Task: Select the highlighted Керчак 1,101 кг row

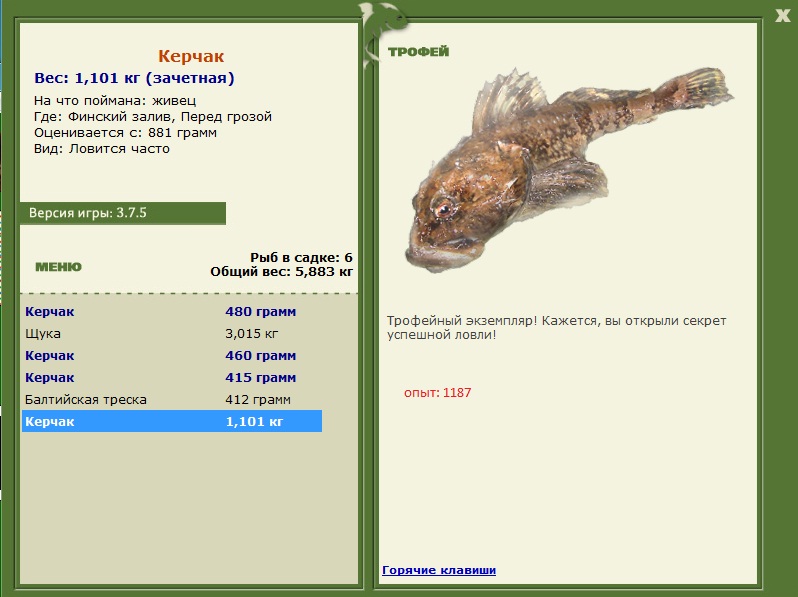Action: 172,421
